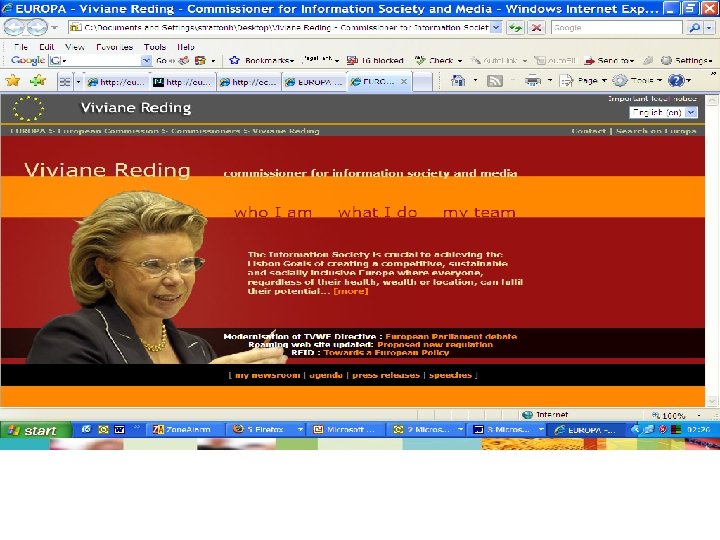Image resolution: width=720 pixels, height=540 pixels.
Task: Switch to the 'http://ec...' tab
Action: click(x=249, y=82)
